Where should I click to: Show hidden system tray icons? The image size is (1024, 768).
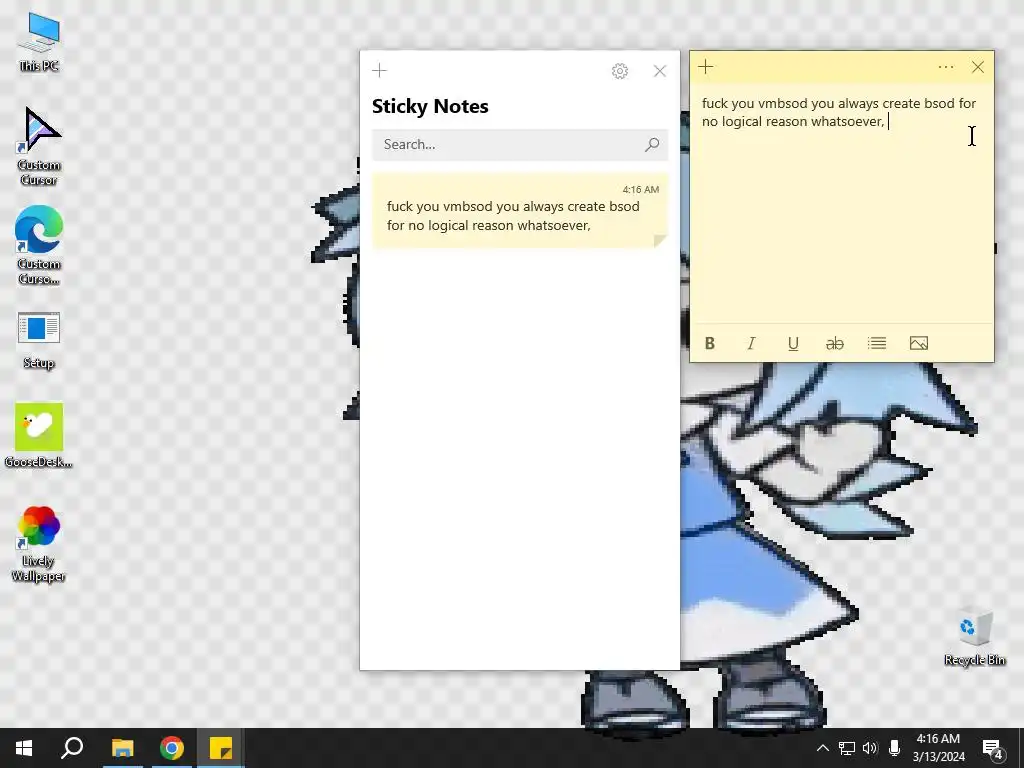tap(823, 748)
